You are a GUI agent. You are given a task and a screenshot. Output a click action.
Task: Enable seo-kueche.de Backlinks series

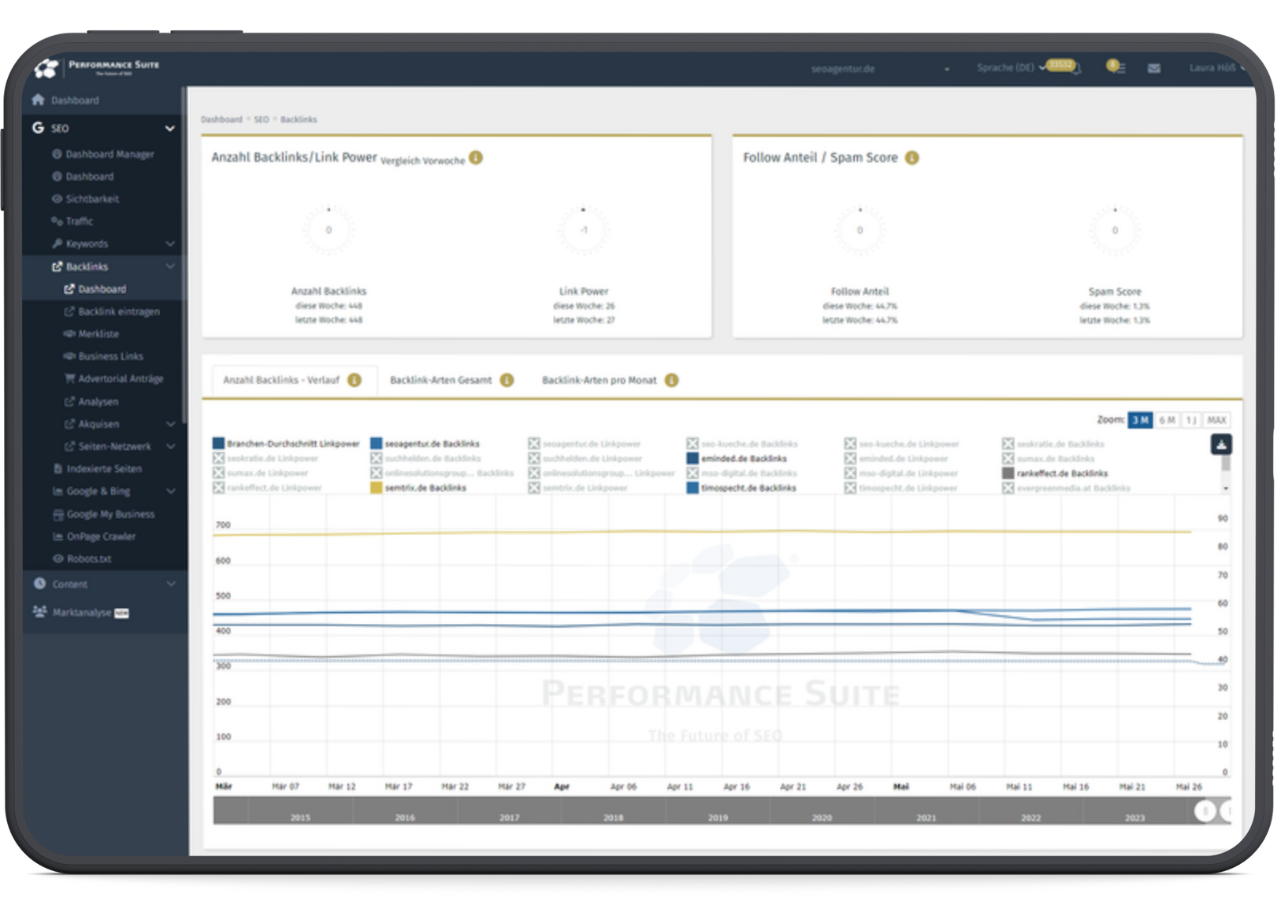pyautogui.click(x=744, y=443)
